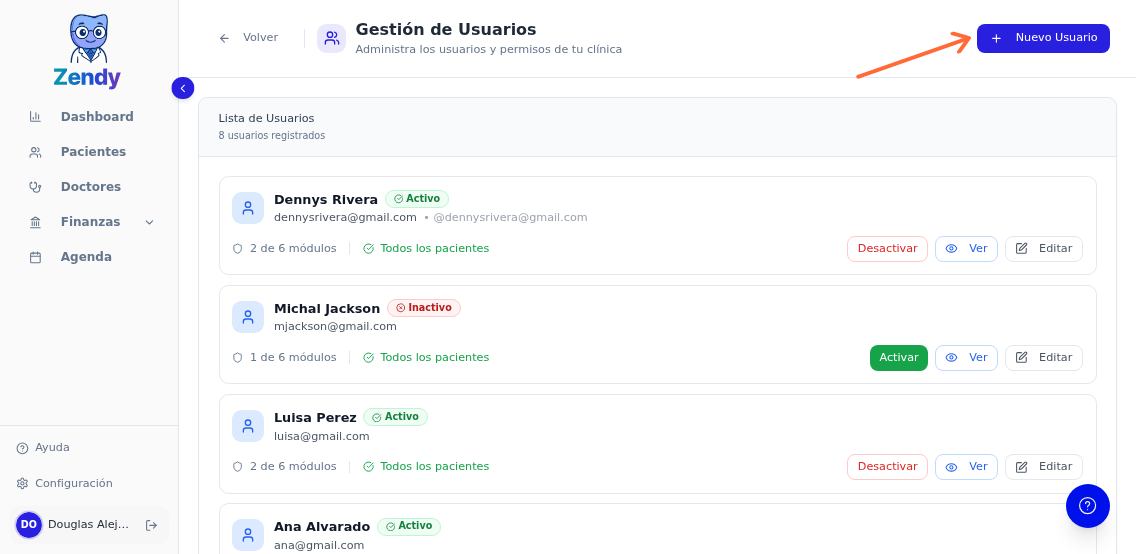Edit Luisa Perez's user
This screenshot has height=554, width=1136.
coord(1044,467)
